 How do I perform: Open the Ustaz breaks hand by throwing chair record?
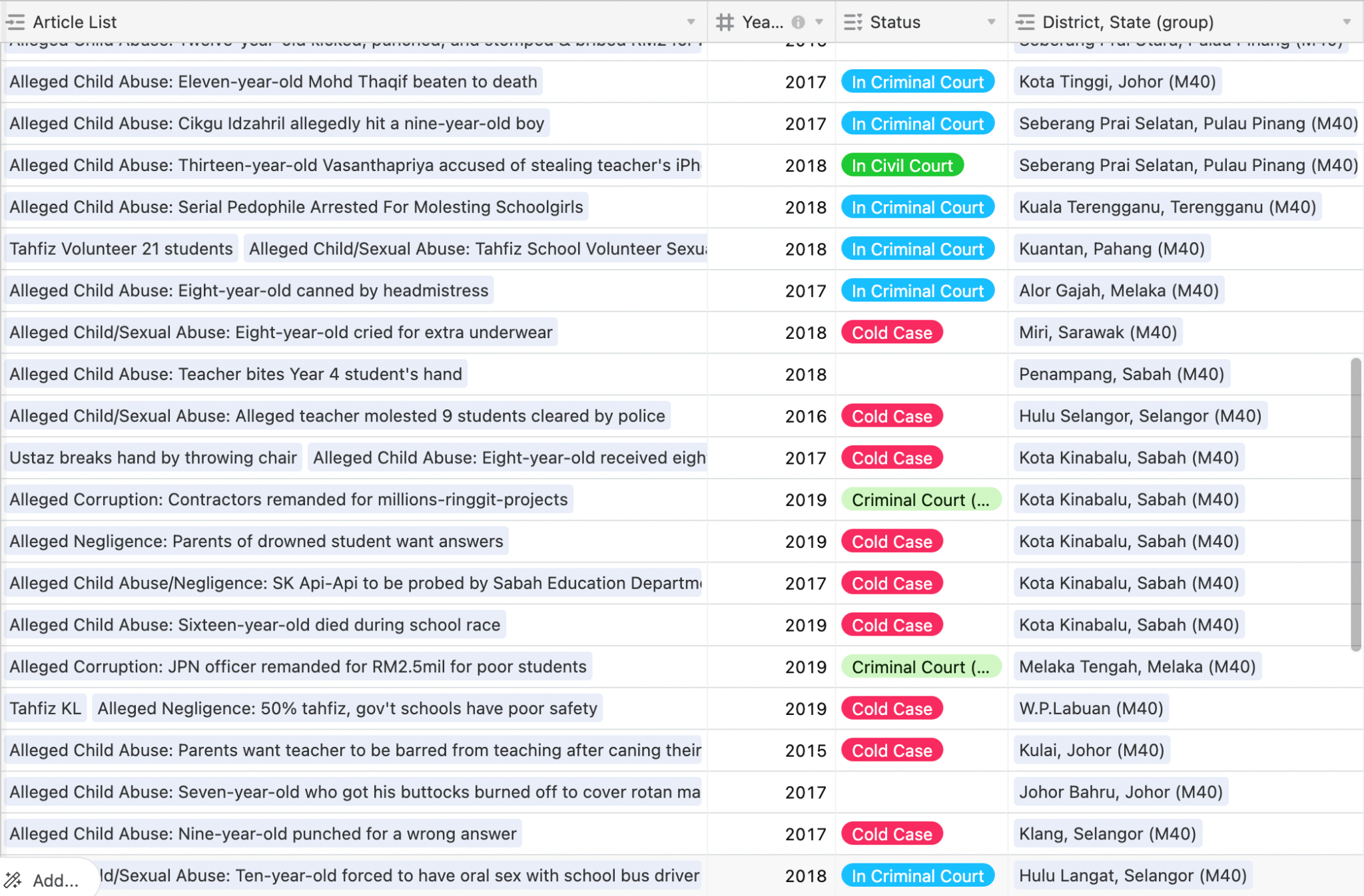click(153, 458)
